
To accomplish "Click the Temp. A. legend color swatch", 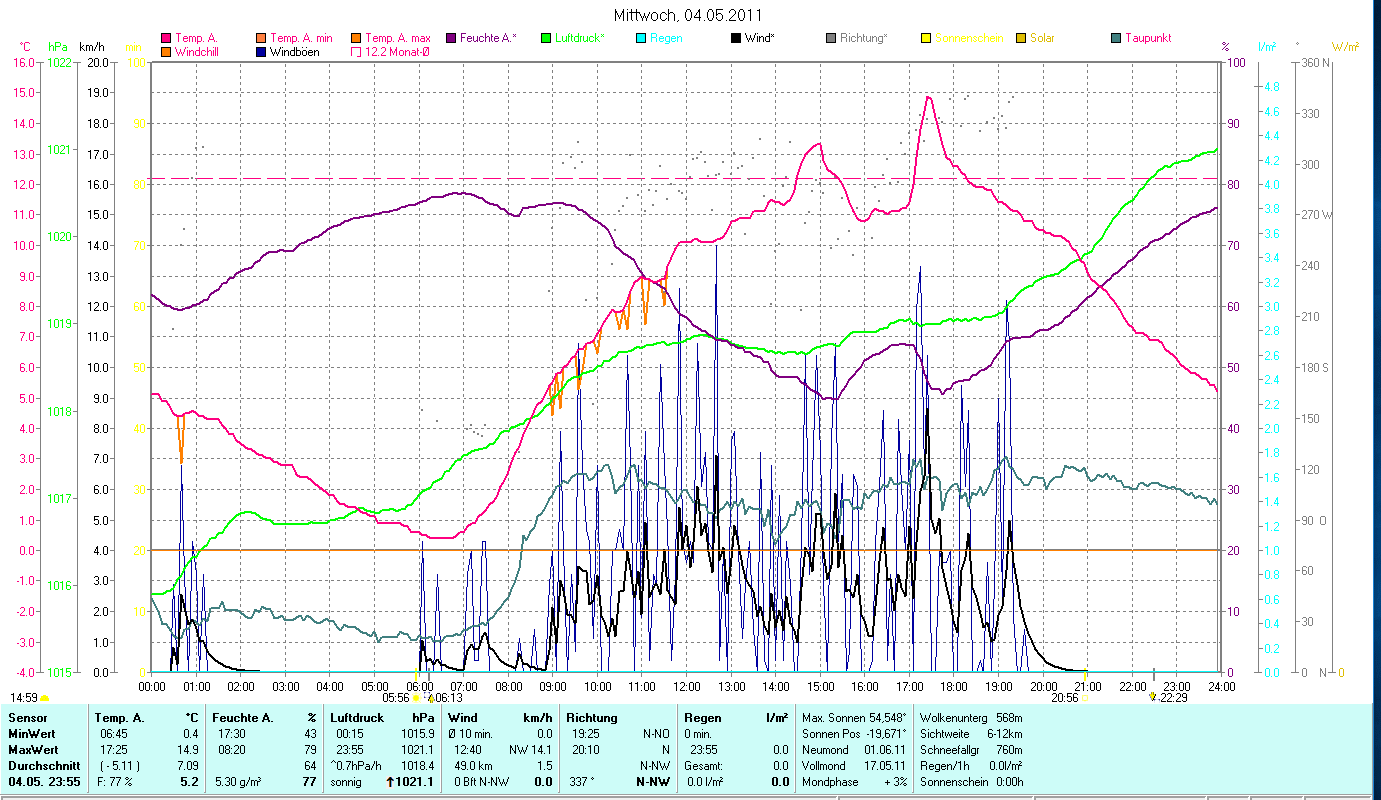I will [165, 38].
